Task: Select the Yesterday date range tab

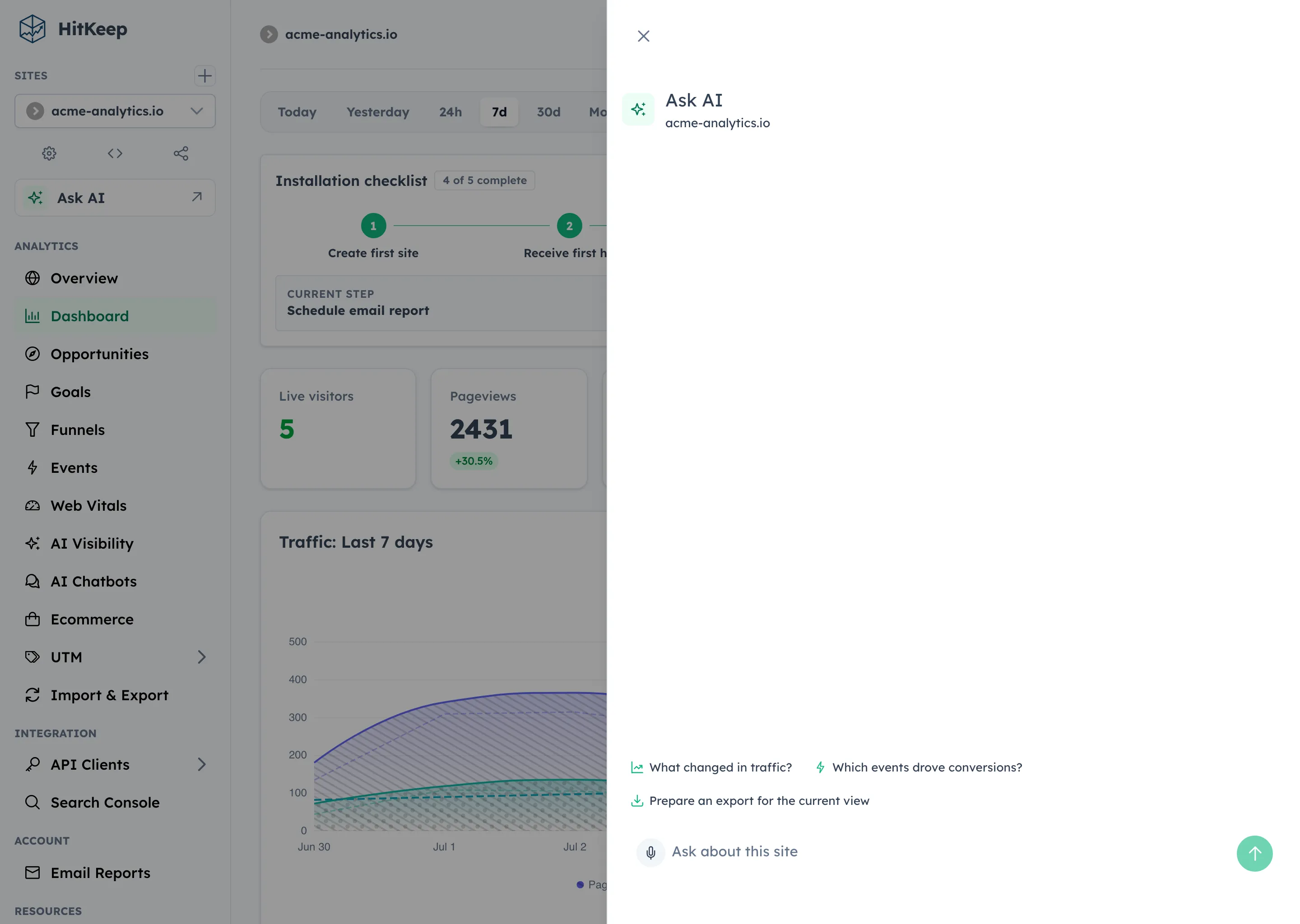Action: click(x=377, y=112)
